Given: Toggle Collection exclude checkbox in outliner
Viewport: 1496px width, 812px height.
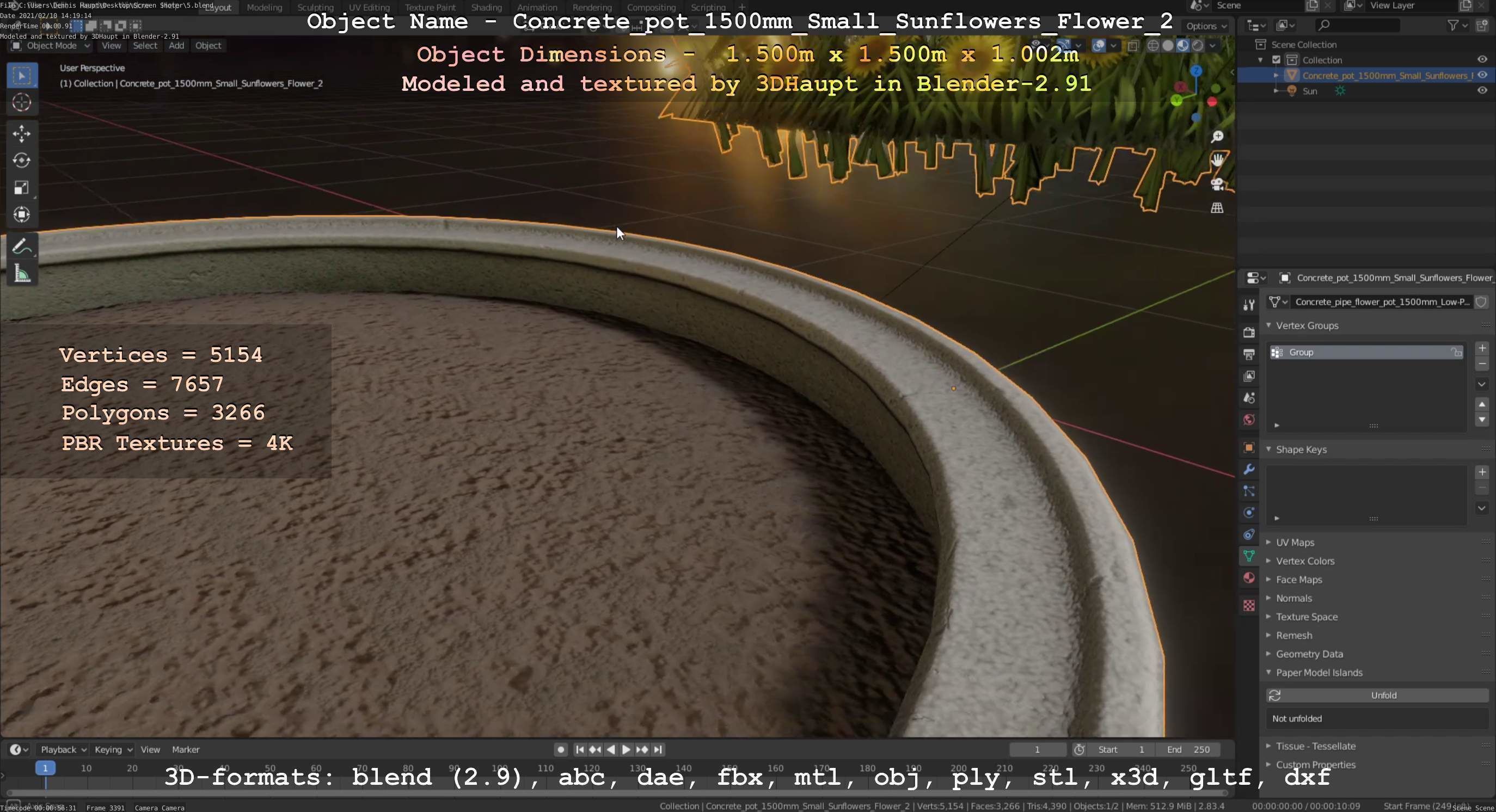Looking at the screenshot, I should coord(1277,60).
